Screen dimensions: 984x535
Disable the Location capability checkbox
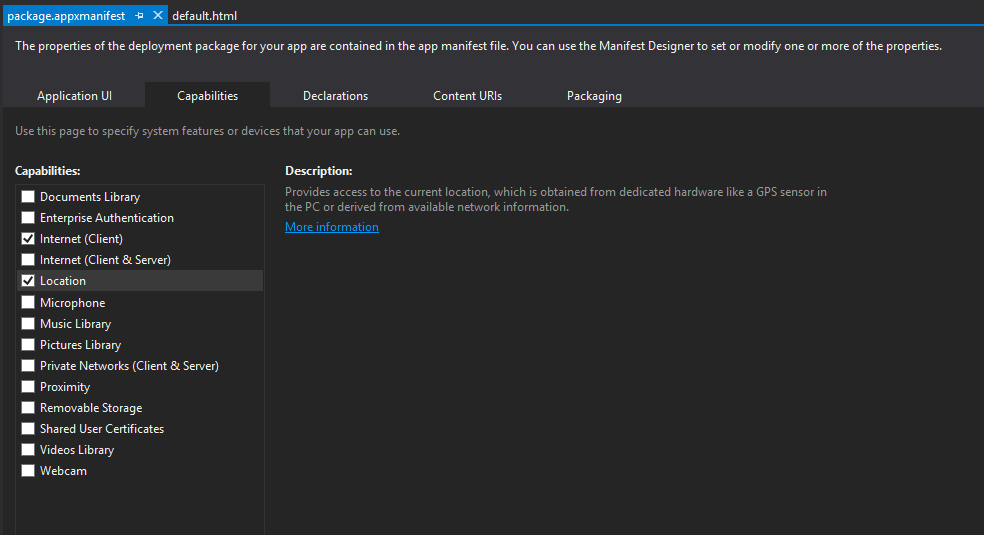[28, 281]
